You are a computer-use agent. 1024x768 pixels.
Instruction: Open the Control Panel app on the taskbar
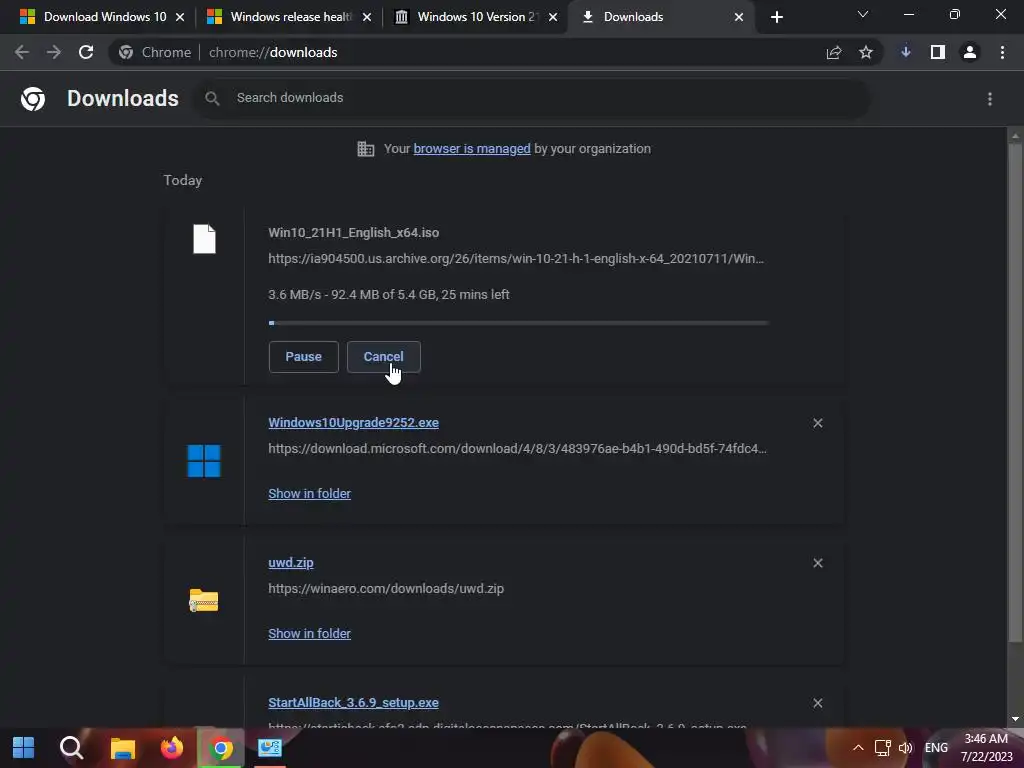270,748
